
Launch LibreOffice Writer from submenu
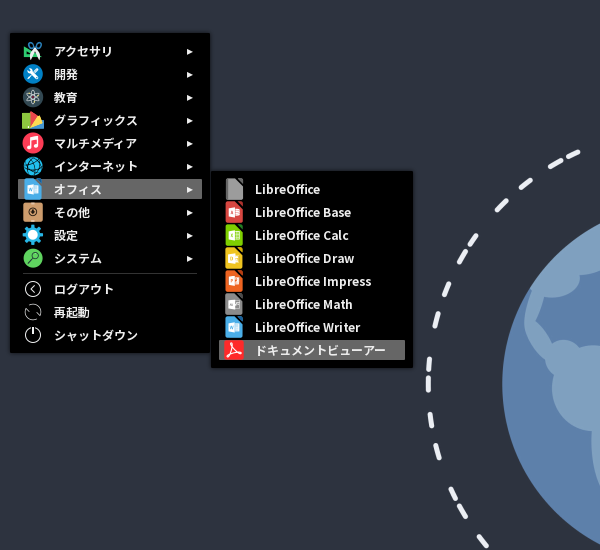pos(312,327)
